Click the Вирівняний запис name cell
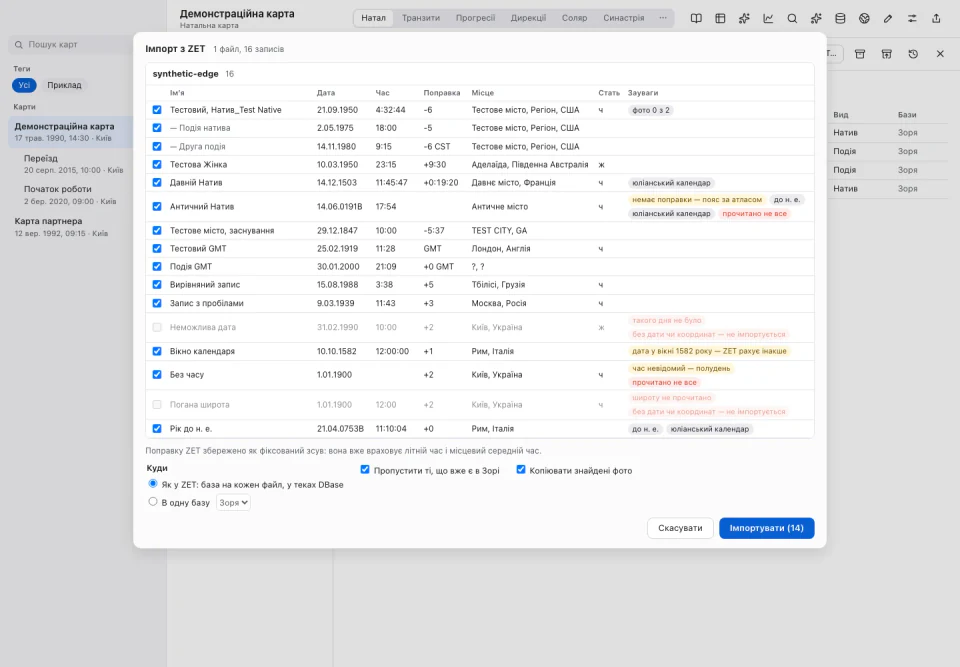 [x=205, y=284]
